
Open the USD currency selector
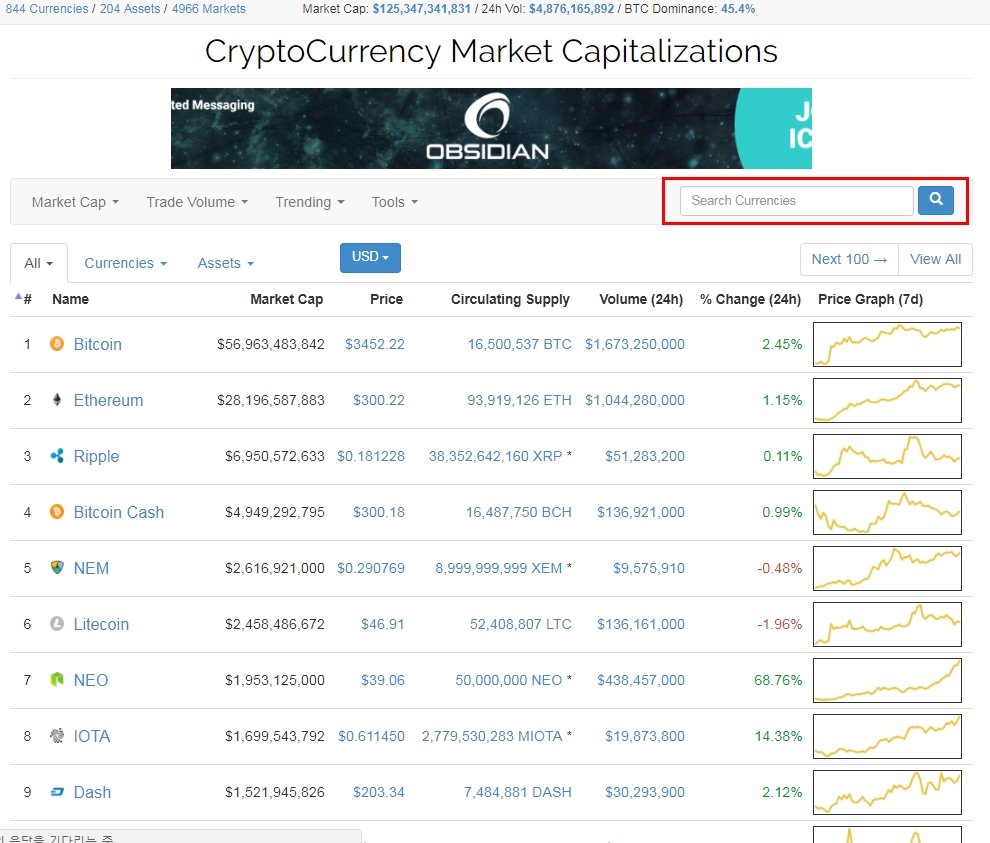click(x=370, y=258)
